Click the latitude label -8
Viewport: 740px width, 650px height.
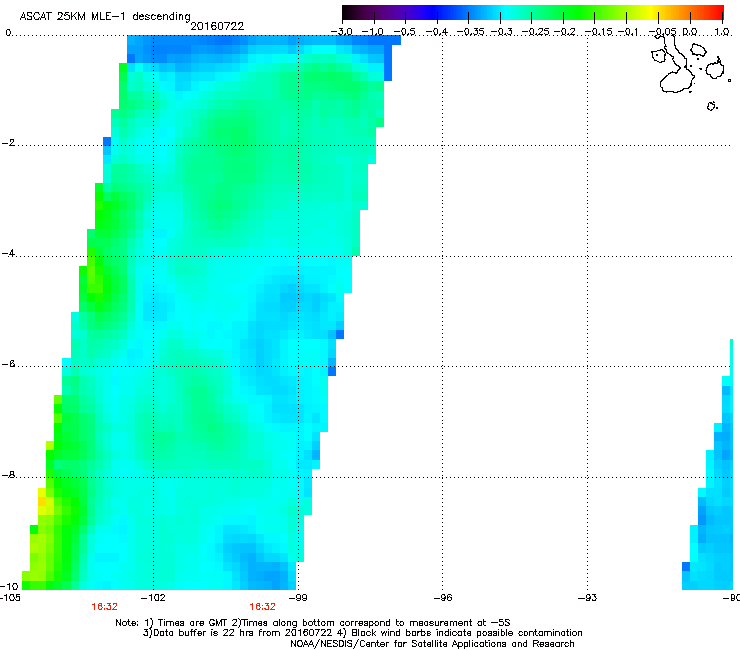8,475
